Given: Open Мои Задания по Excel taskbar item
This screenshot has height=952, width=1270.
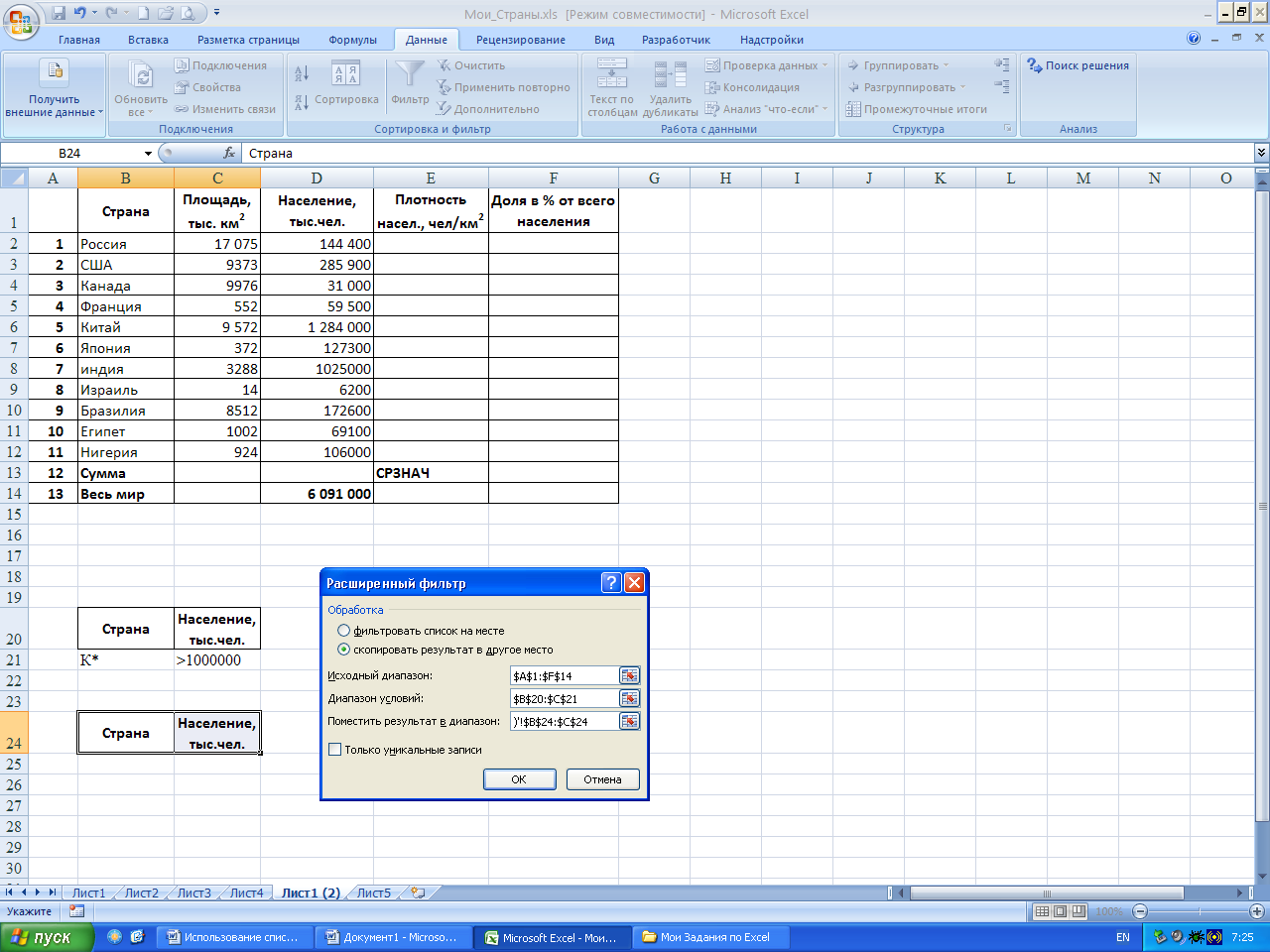Looking at the screenshot, I should (x=711, y=937).
